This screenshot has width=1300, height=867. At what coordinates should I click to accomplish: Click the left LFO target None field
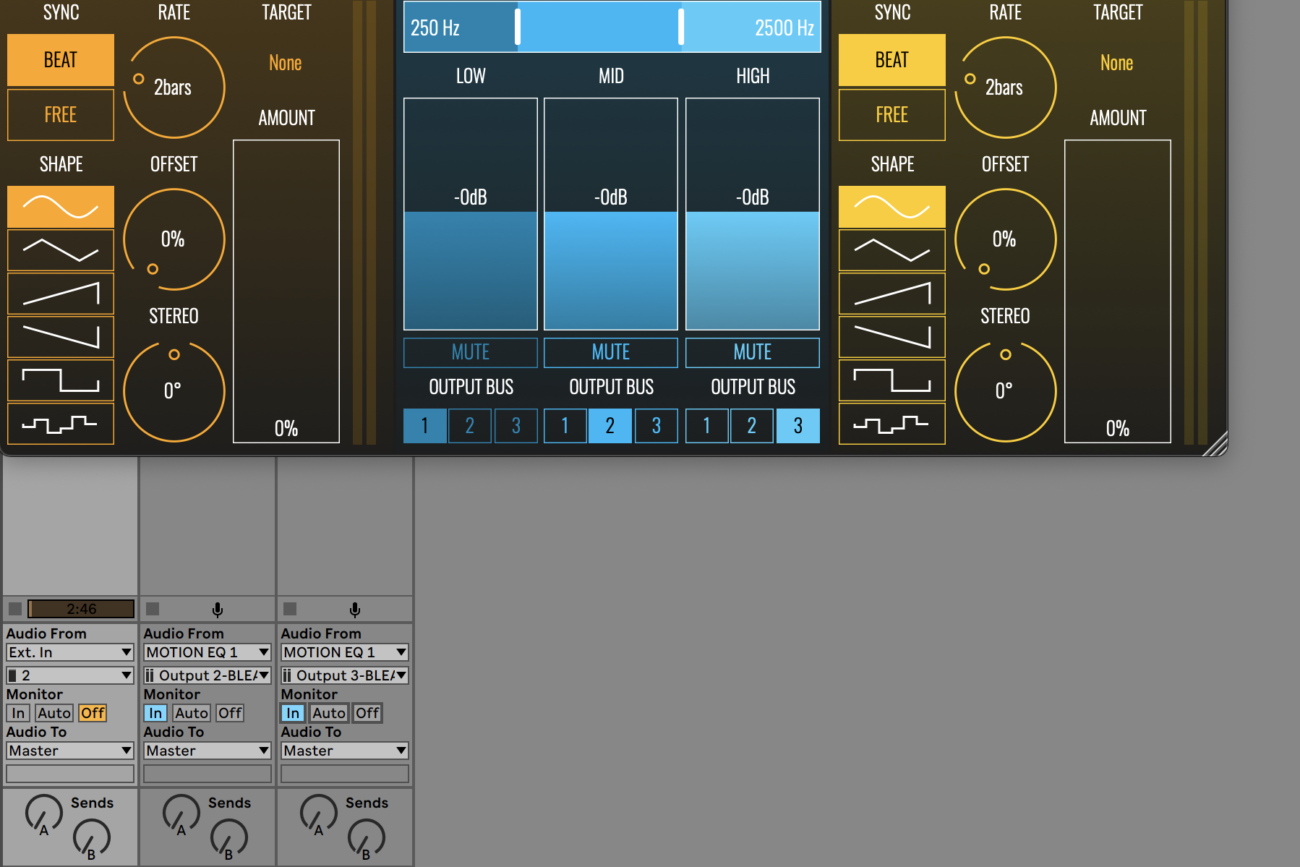(285, 63)
